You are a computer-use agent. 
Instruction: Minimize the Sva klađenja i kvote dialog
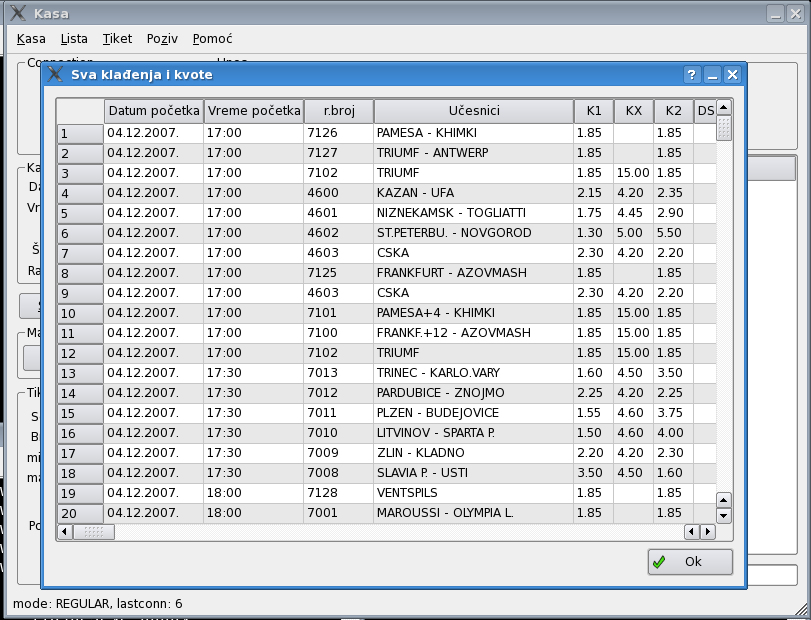[713, 75]
